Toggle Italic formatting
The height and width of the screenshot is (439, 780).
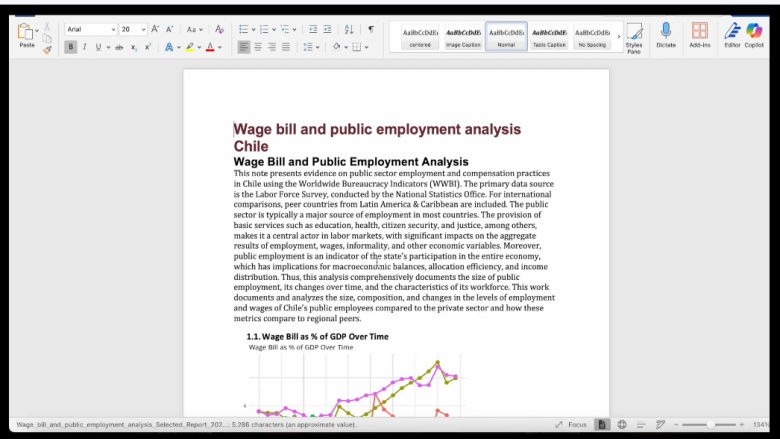pos(84,47)
